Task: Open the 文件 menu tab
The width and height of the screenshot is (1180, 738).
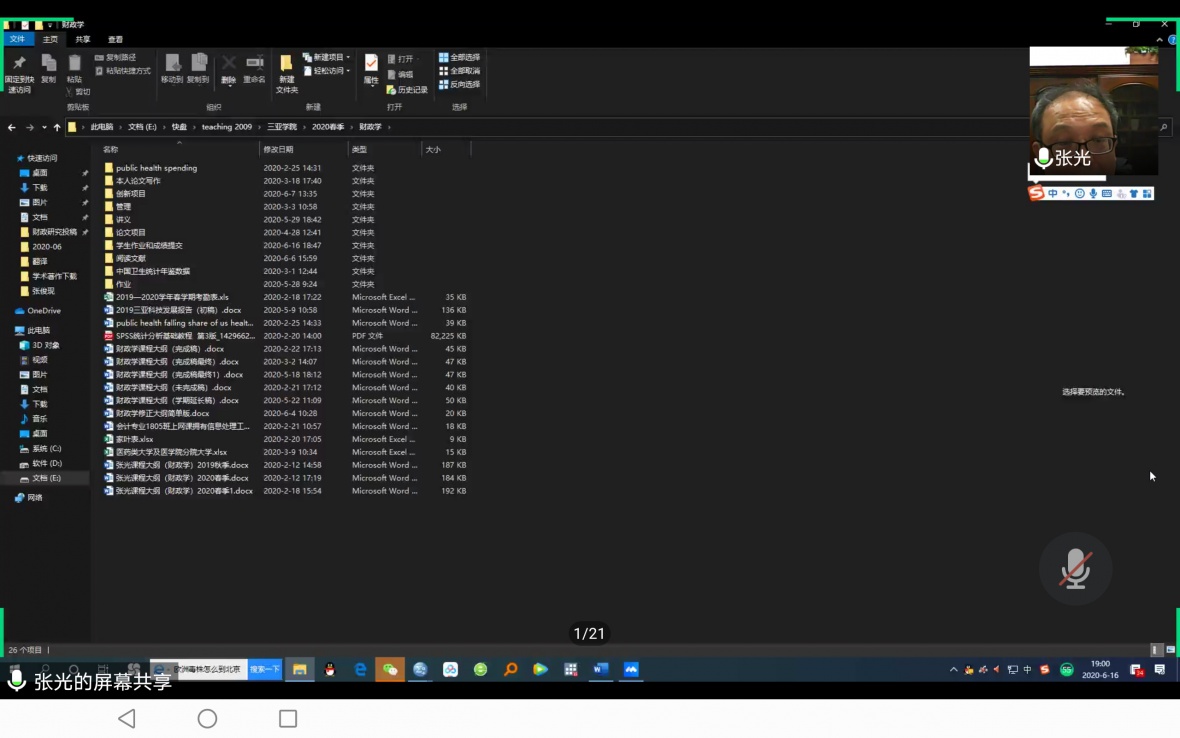Action: click(x=17, y=39)
